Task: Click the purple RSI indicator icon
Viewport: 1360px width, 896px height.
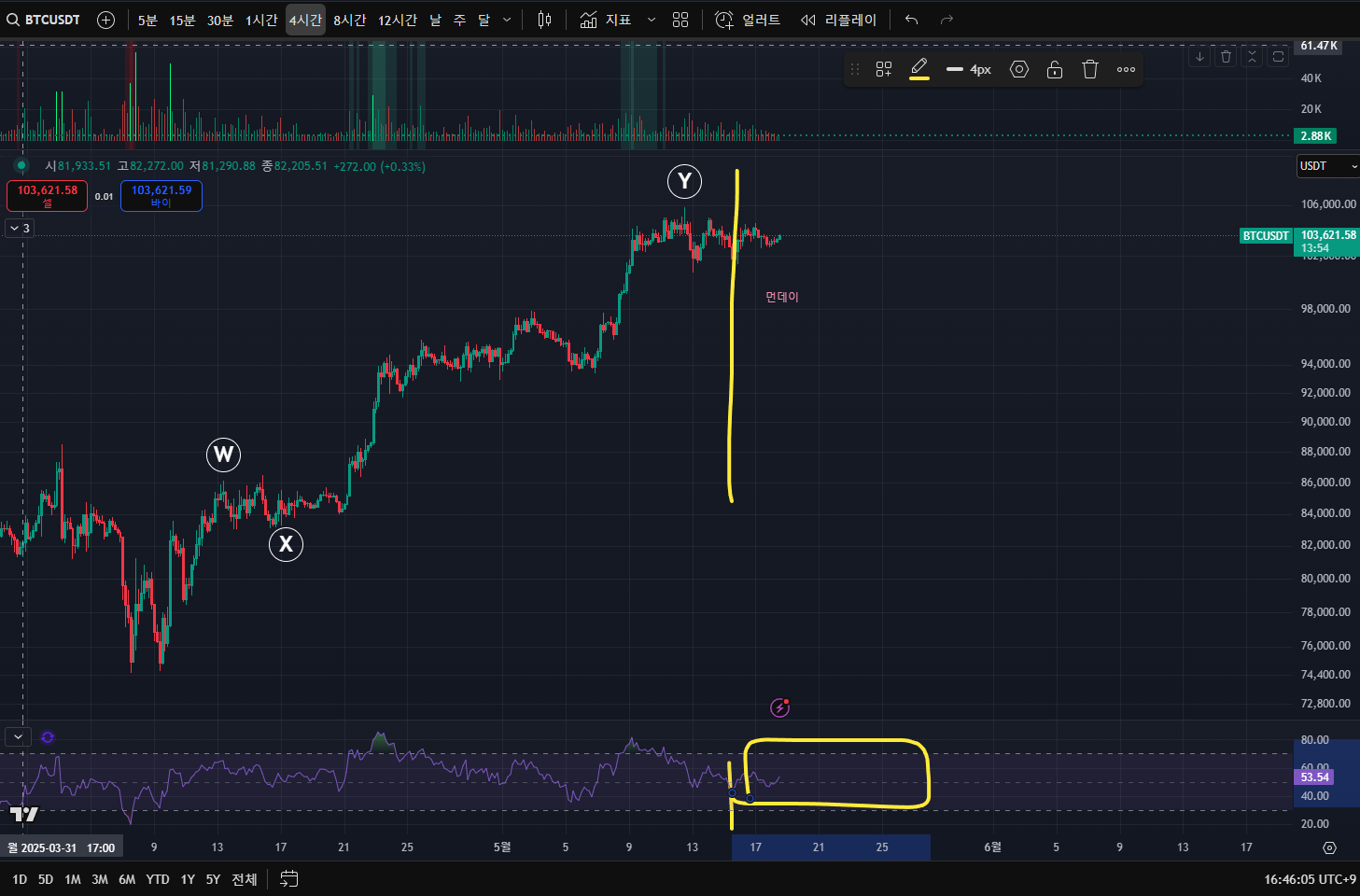Action: [x=48, y=736]
